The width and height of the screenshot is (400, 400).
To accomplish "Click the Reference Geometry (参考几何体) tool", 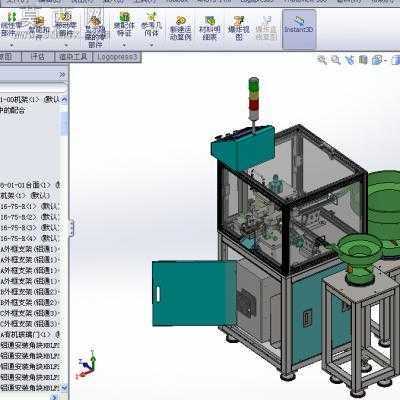I will [151, 24].
